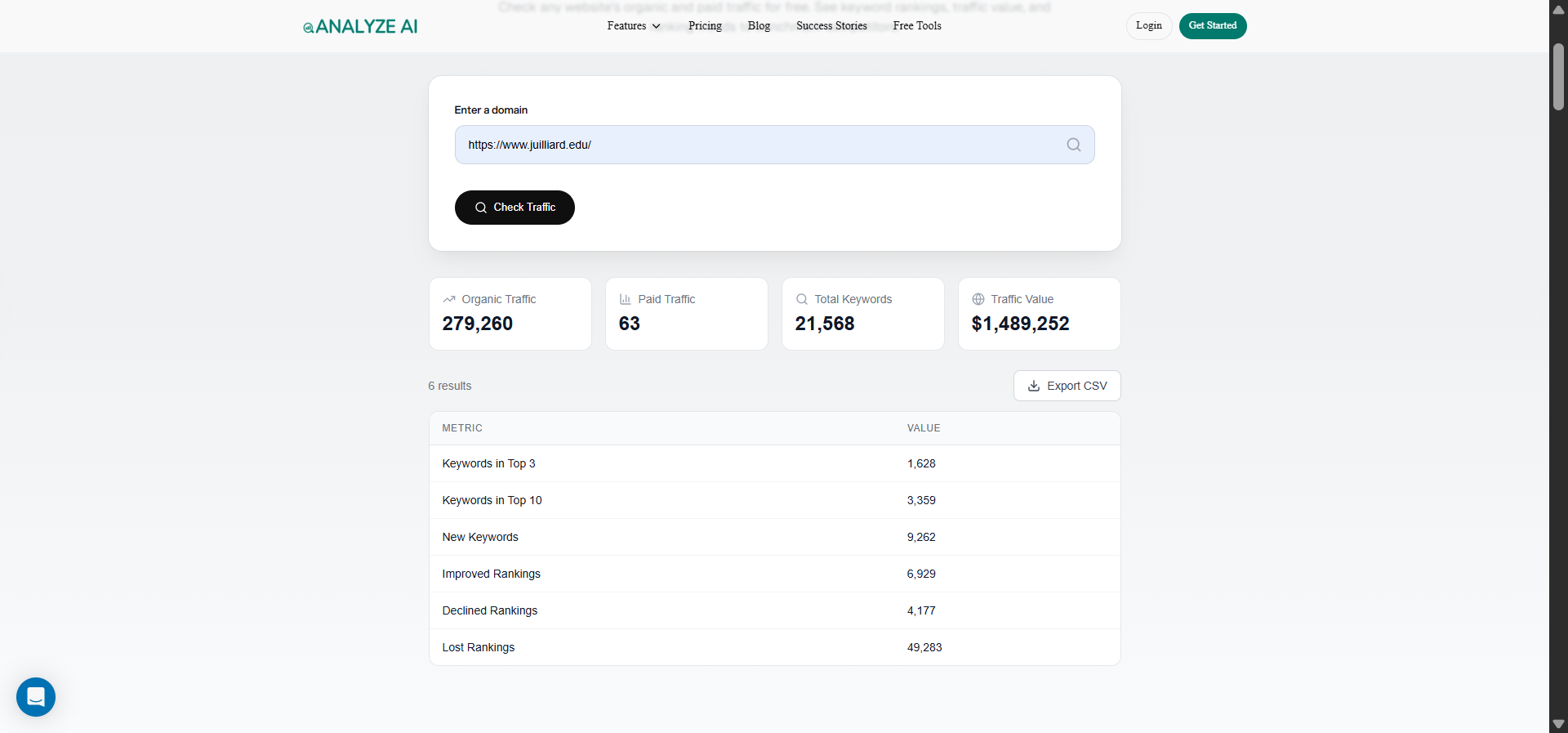
Task: Click the Total Keywords value 21,568
Action: [x=825, y=324]
